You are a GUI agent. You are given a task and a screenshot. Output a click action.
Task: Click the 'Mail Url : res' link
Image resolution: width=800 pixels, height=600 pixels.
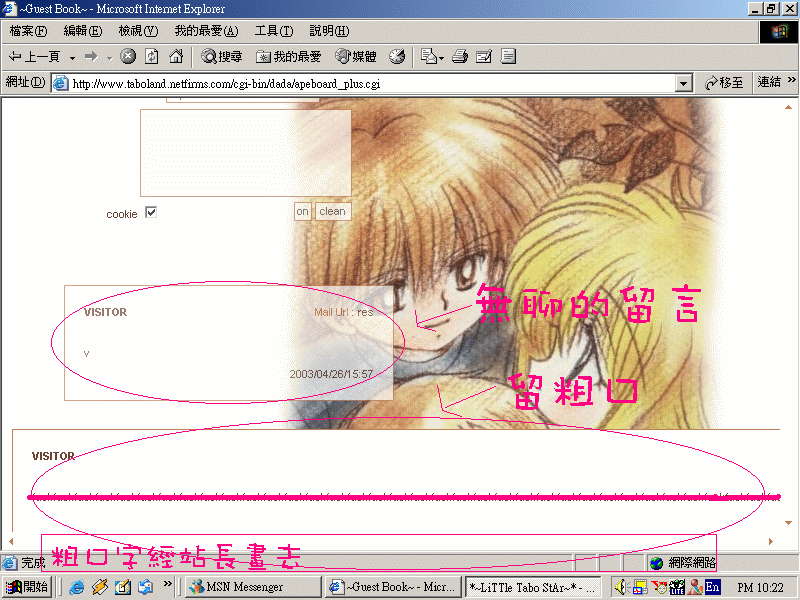[x=343, y=312]
